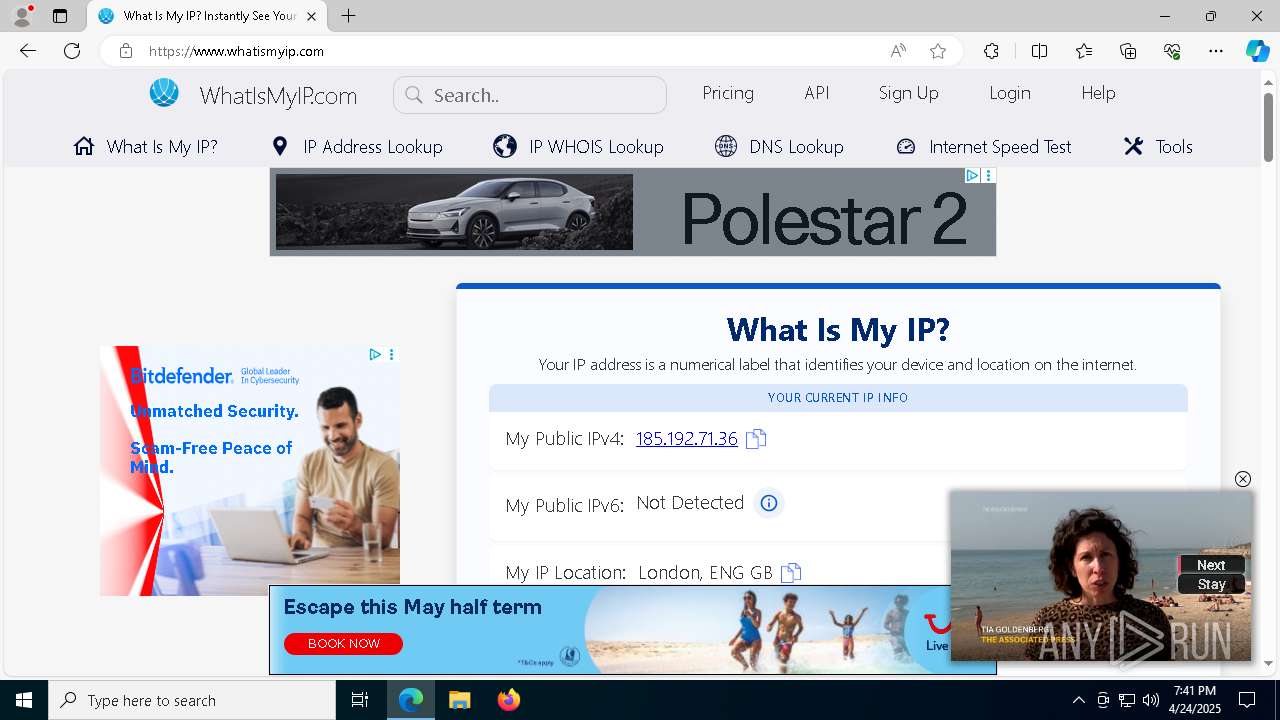Open the API menu item
Screen dimensions: 1280x720
[817, 93]
